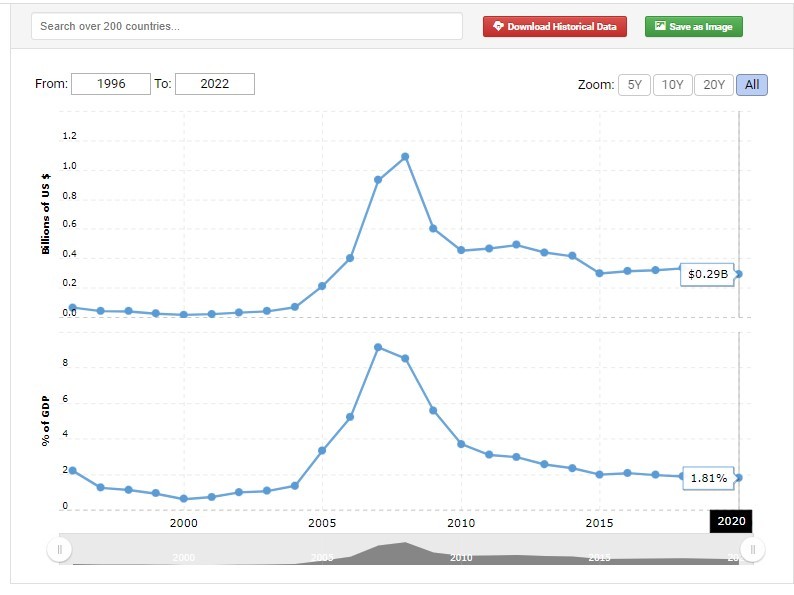Click the Billions of US $ axis title

click(x=46, y=213)
